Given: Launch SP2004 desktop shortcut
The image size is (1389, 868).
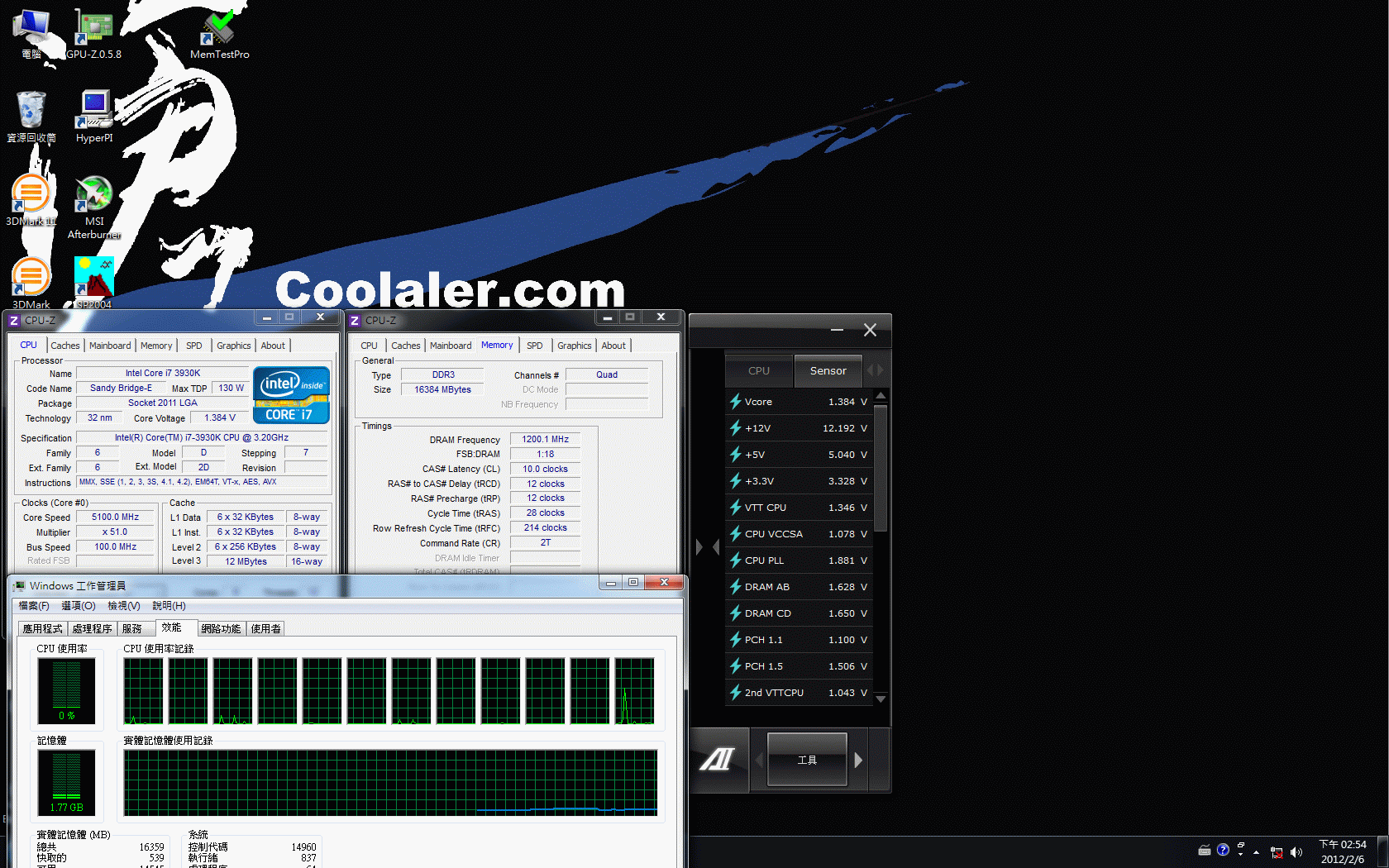Looking at the screenshot, I should tap(93, 283).
